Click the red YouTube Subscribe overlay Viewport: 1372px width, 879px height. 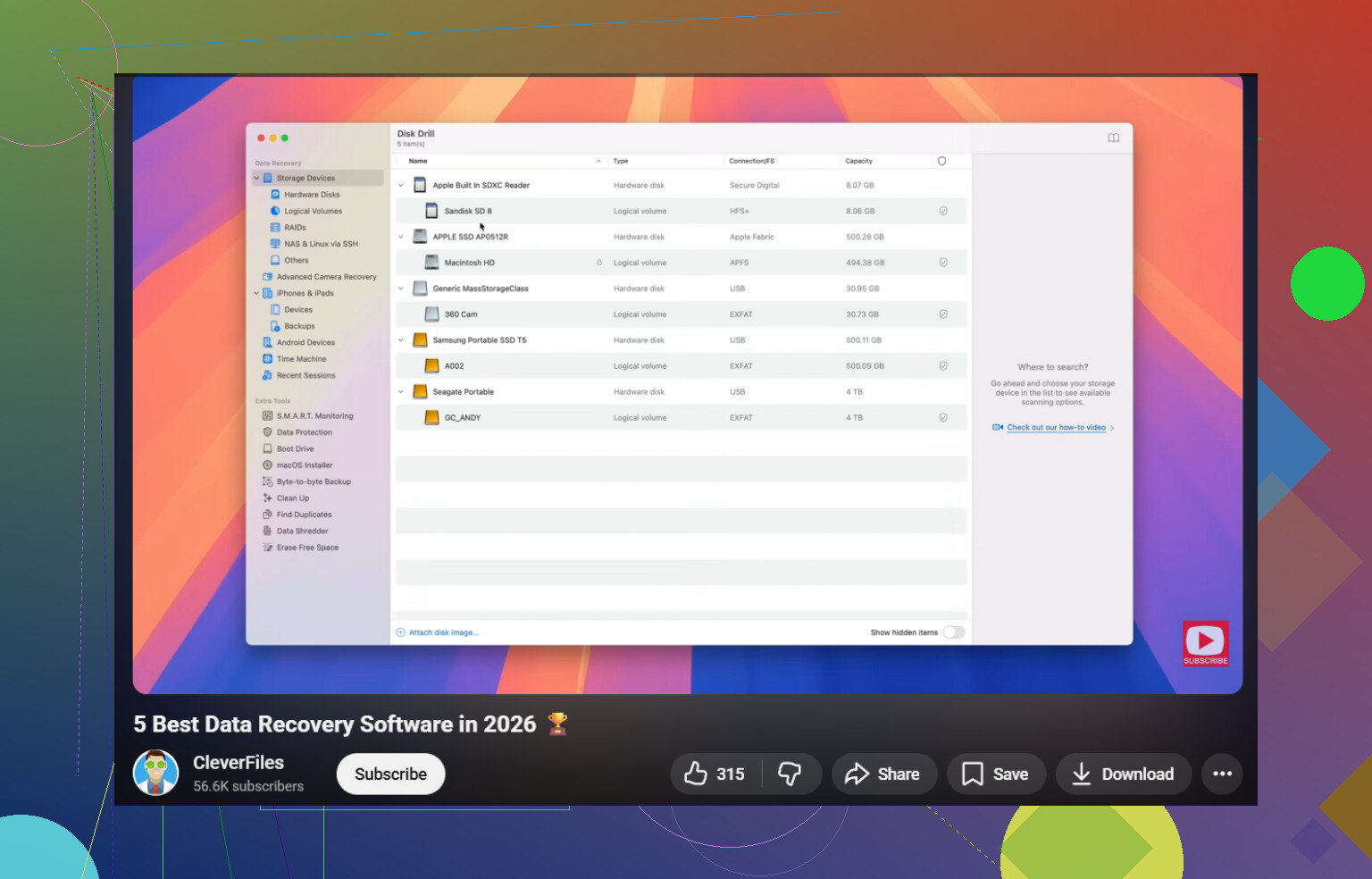pyautogui.click(x=1206, y=643)
